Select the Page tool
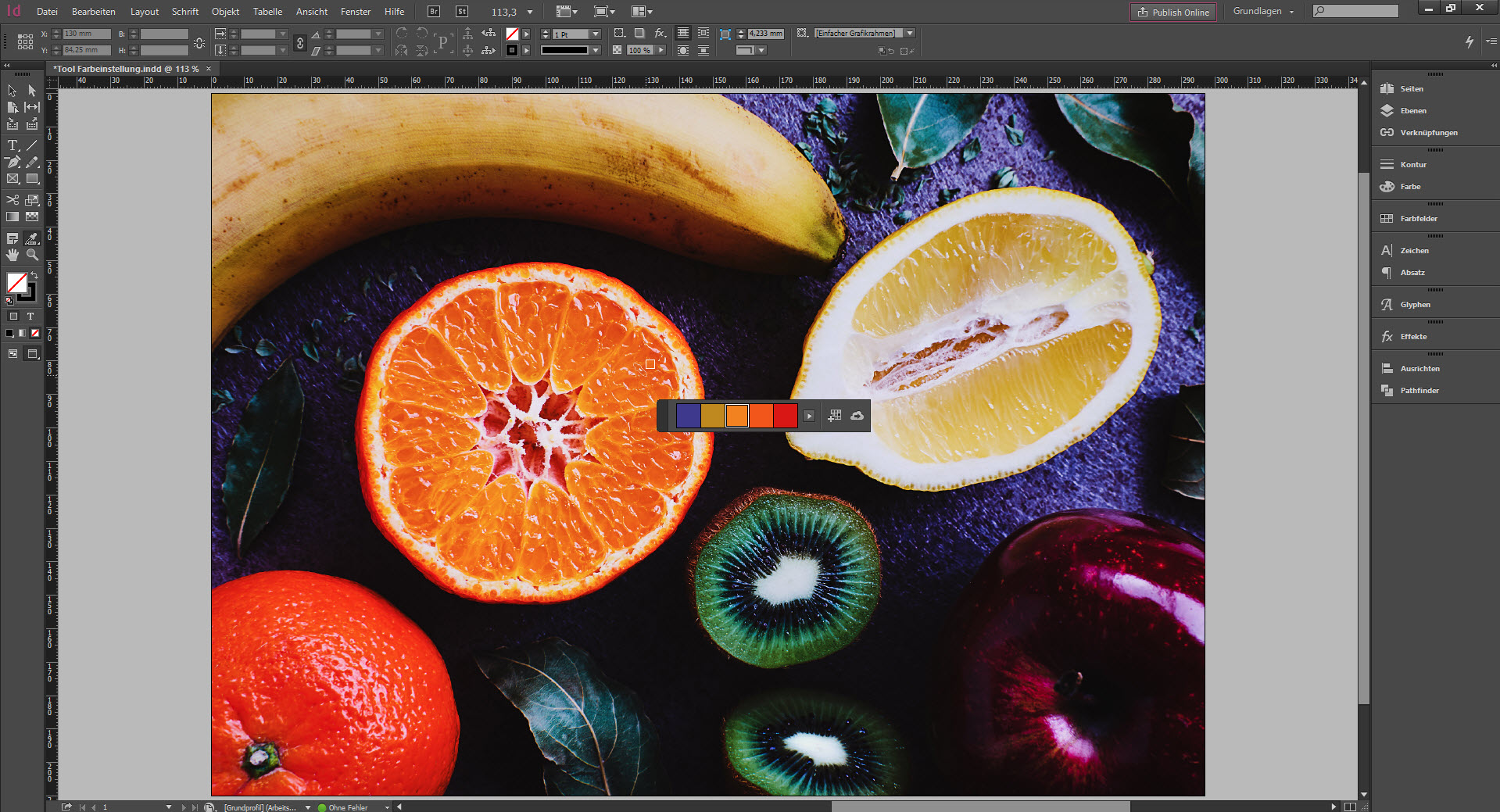The width and height of the screenshot is (1500, 812). [x=13, y=107]
